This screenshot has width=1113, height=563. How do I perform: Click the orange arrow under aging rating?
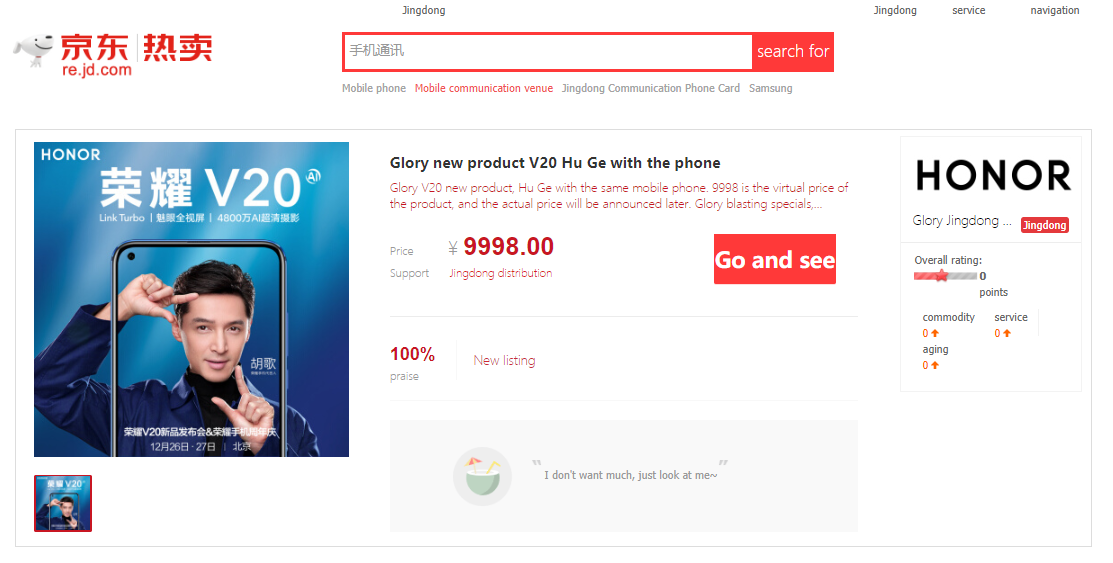(x=935, y=365)
